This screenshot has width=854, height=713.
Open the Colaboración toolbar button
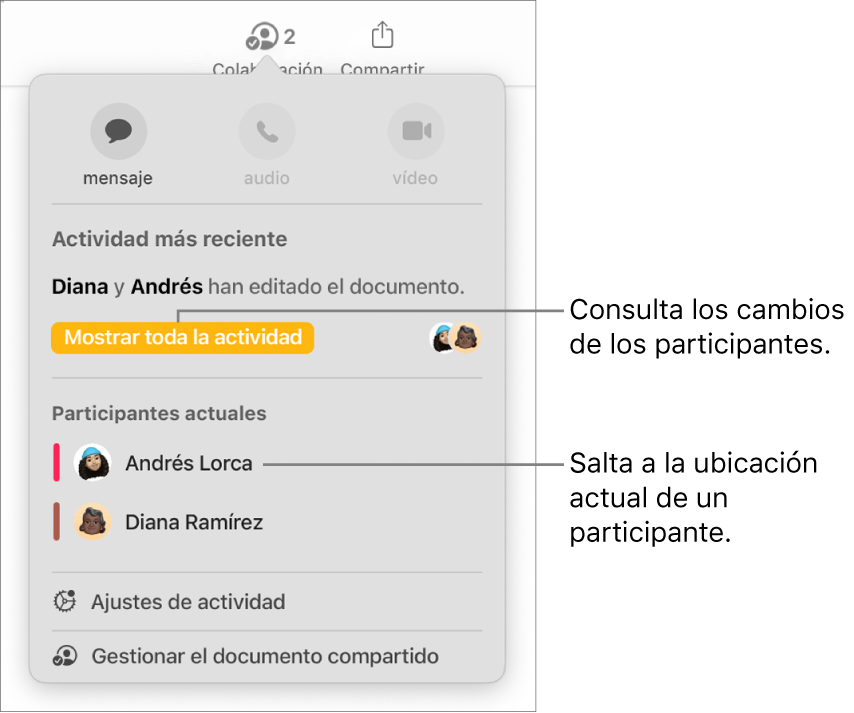pos(267,48)
